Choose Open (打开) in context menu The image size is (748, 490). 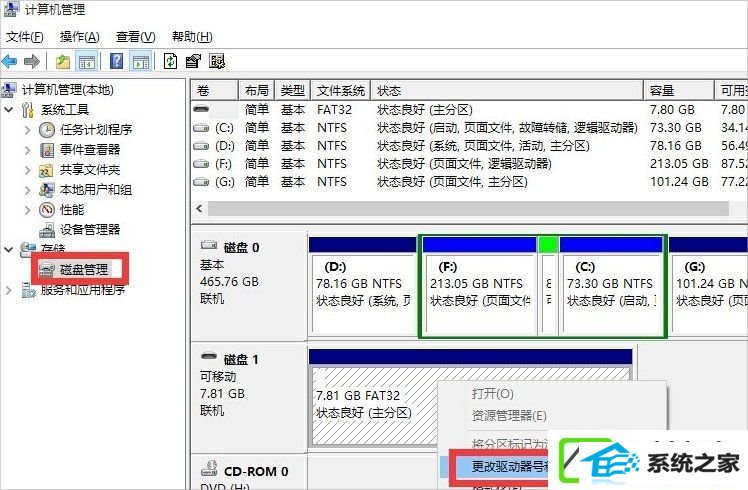point(492,394)
